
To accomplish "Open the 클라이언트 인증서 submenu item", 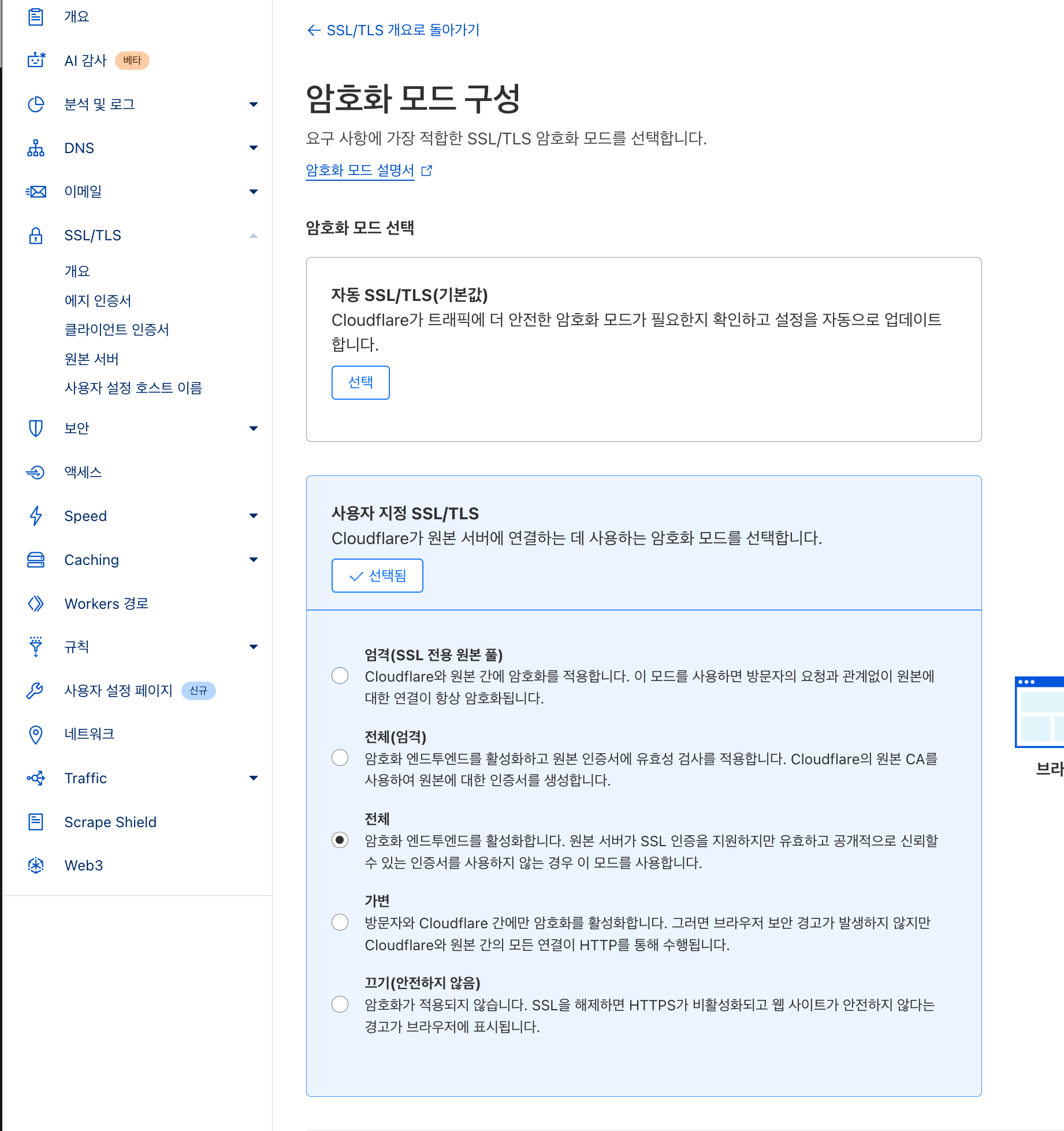I will (117, 329).
